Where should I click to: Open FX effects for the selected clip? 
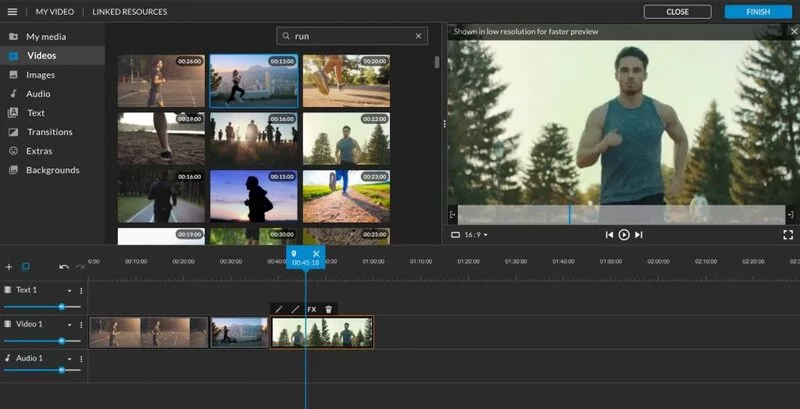[312, 309]
